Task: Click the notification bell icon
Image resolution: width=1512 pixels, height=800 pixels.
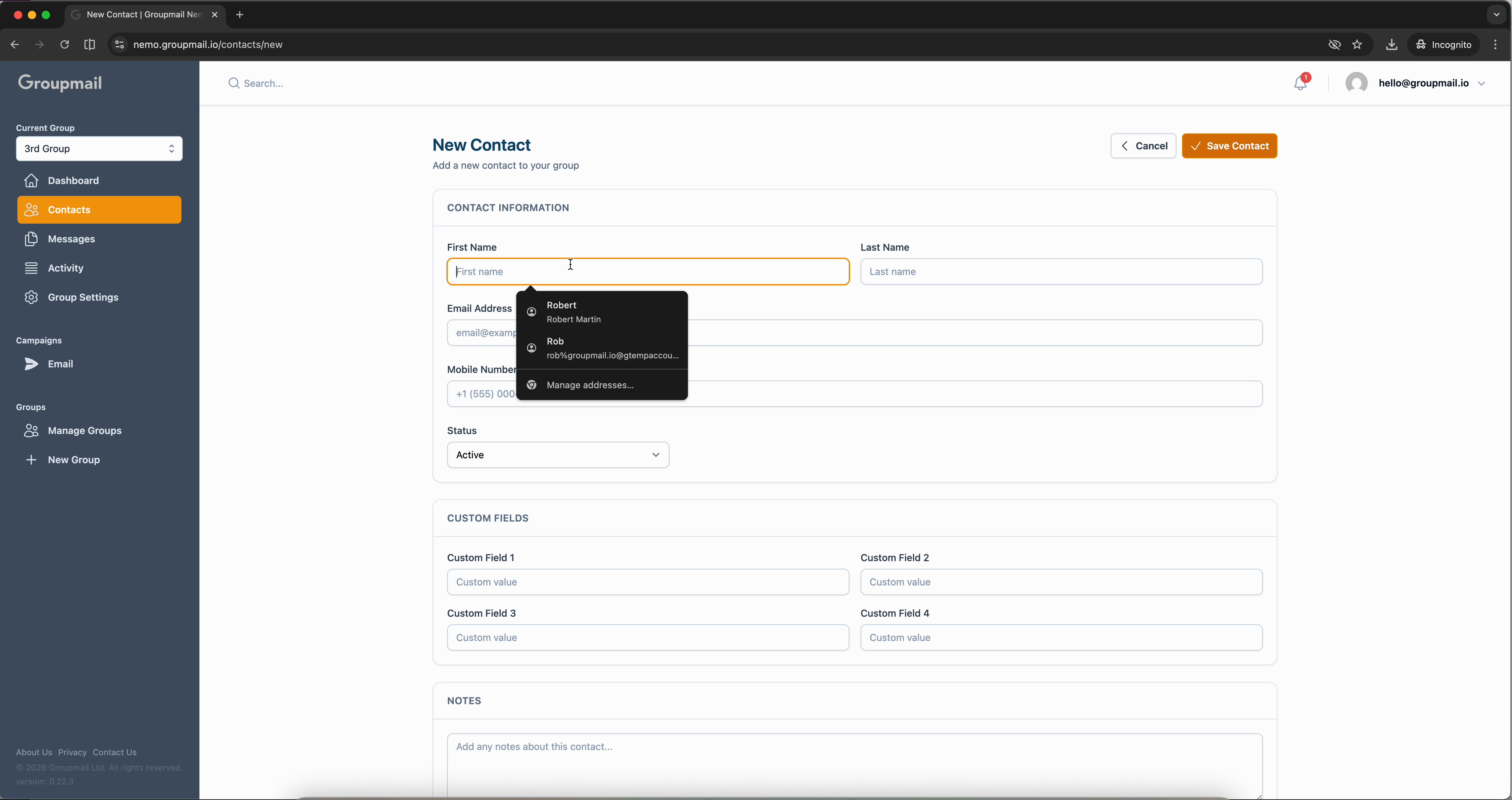Action: coord(1300,83)
